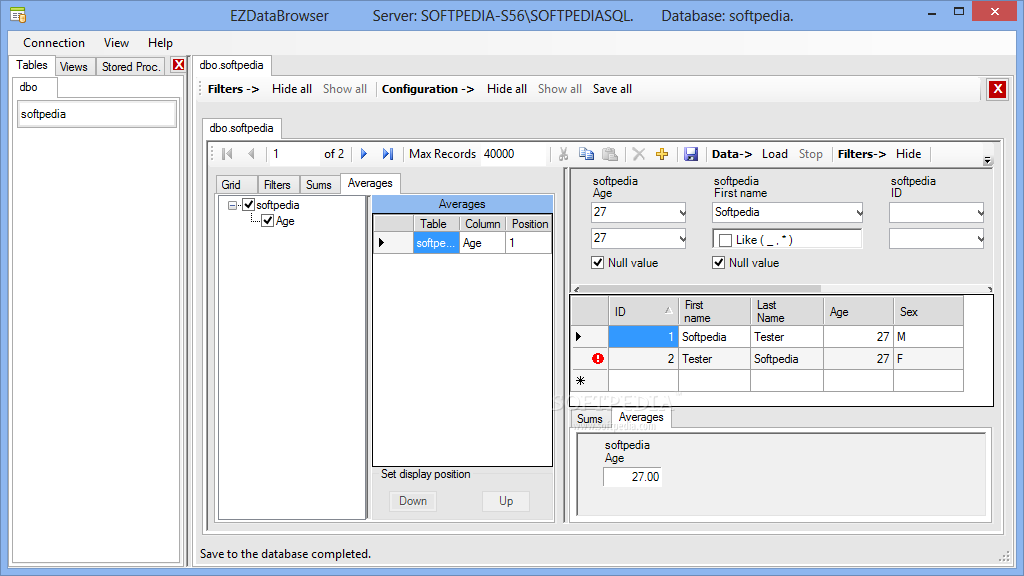1024x576 pixels.
Task: Click the Paste clipboard icon
Action: [610, 154]
